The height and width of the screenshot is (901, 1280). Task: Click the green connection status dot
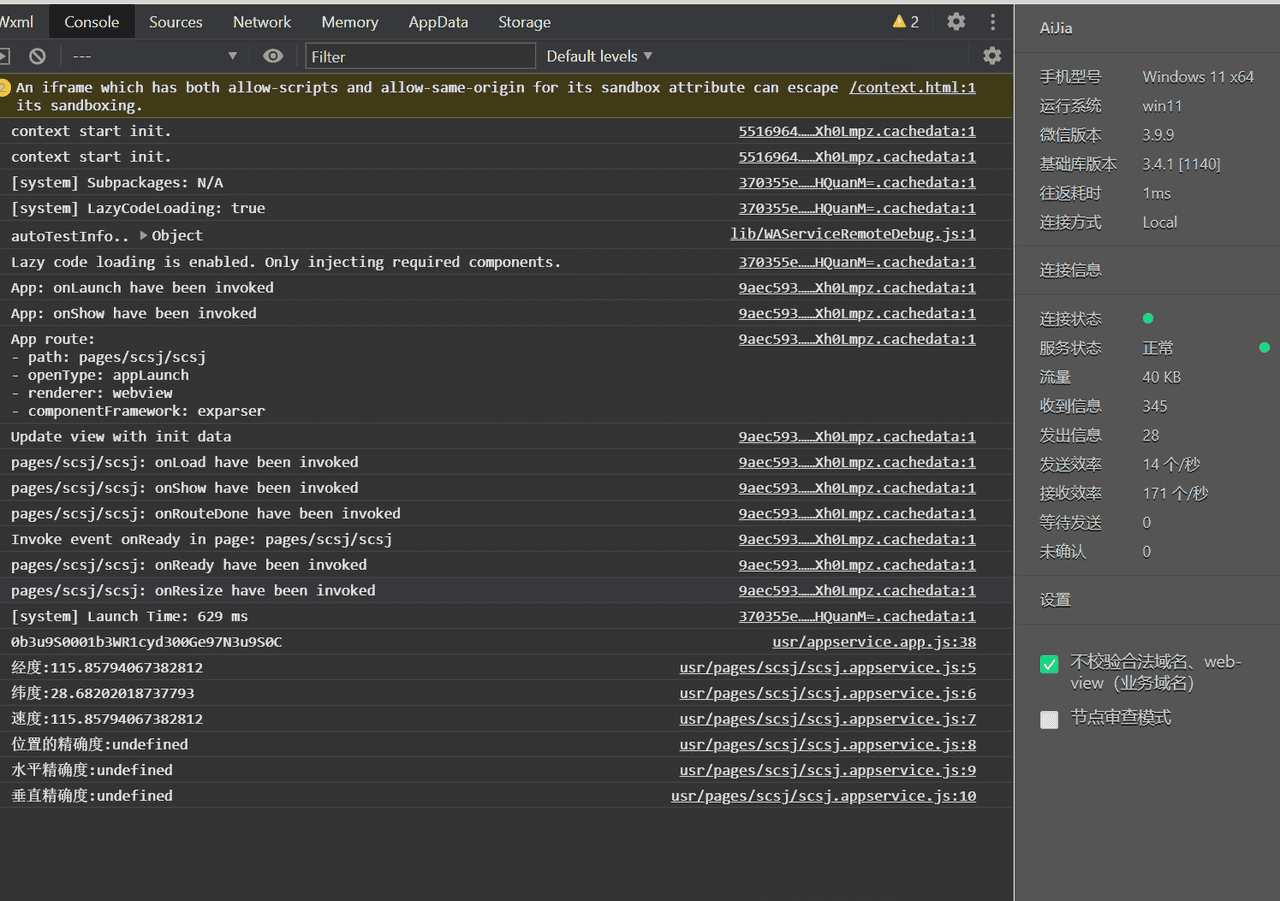(x=1148, y=319)
